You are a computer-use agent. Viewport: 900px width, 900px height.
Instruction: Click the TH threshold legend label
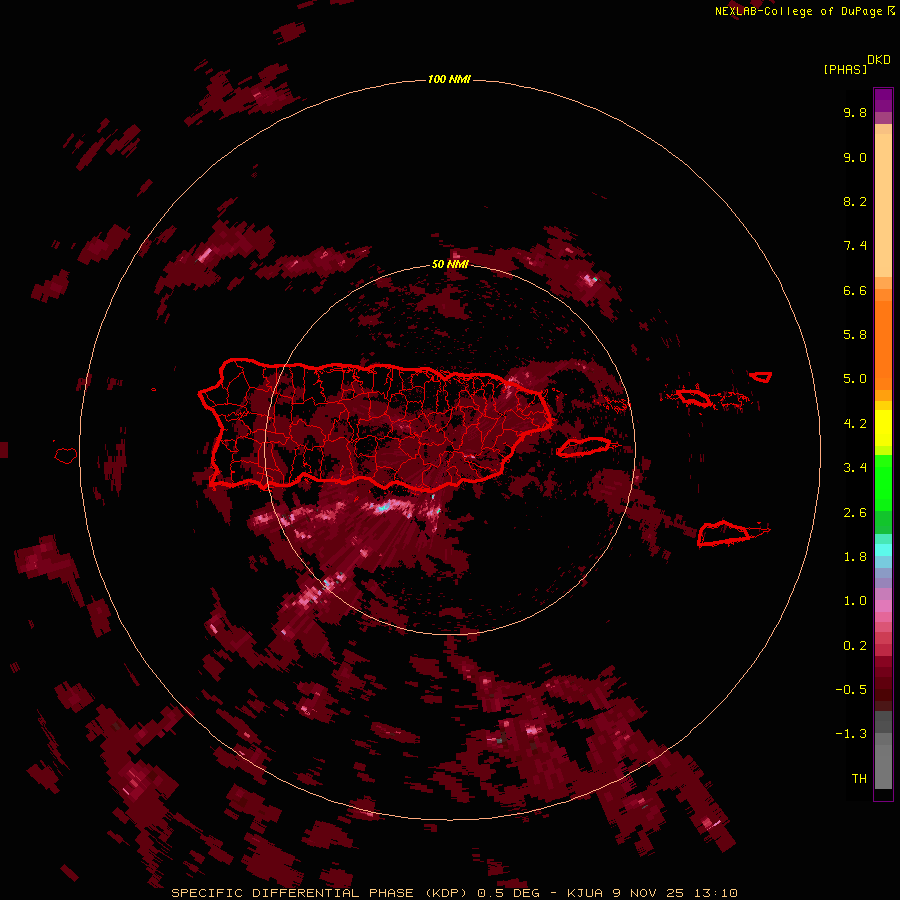pyautogui.click(x=859, y=779)
